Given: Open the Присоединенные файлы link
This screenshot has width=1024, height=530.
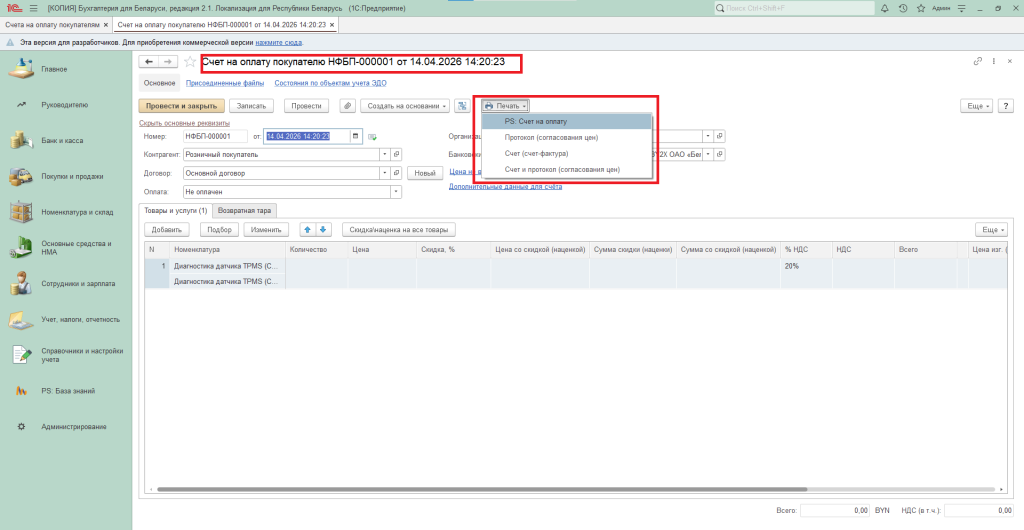Looking at the screenshot, I should (225, 83).
